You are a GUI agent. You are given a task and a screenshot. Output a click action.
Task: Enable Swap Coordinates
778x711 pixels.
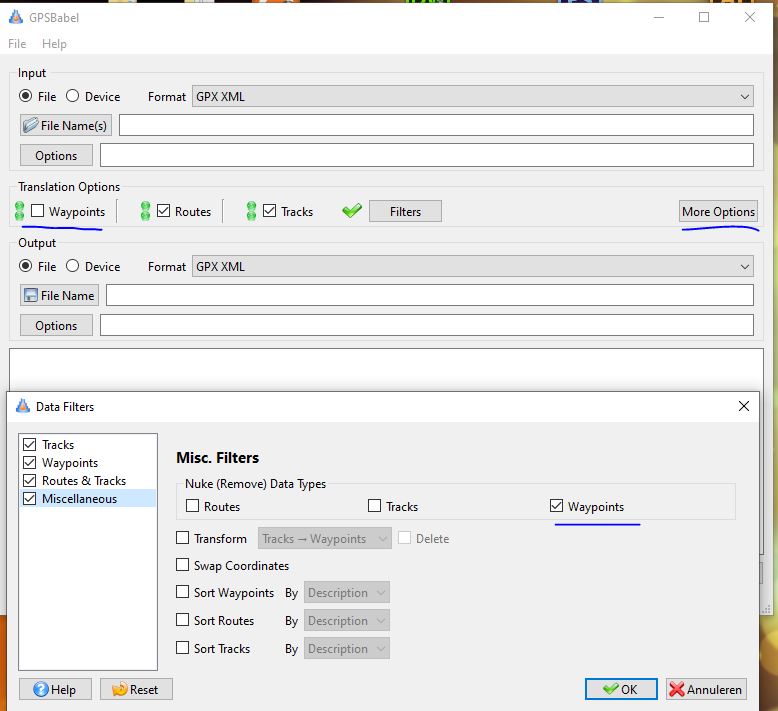pyautogui.click(x=183, y=565)
